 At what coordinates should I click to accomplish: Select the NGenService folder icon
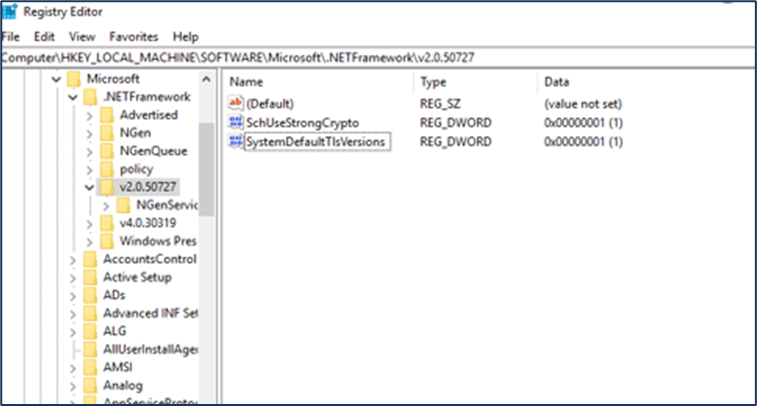coord(123,205)
